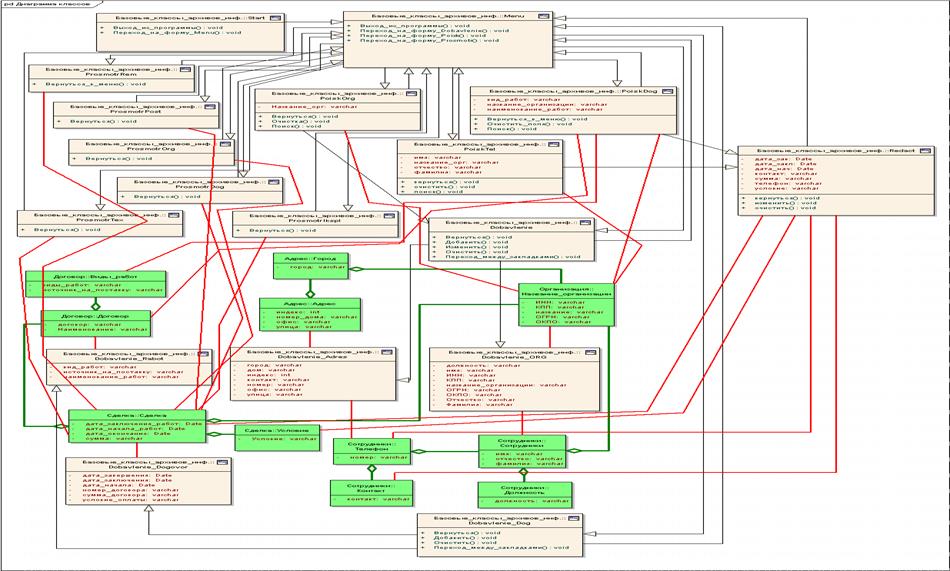Image resolution: width=950 pixels, height=571 pixels.
Task: Click 'изменить() : void' method in Redact class
Action: 786,203
